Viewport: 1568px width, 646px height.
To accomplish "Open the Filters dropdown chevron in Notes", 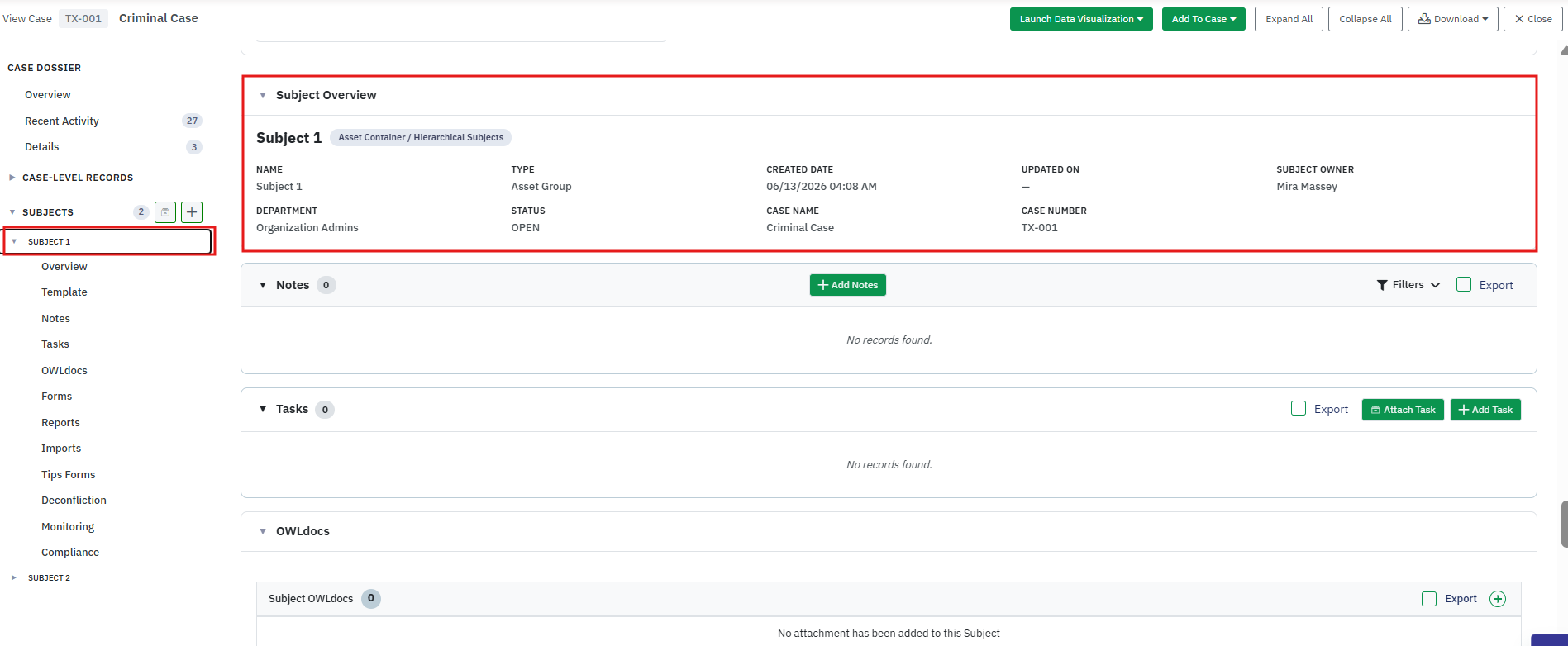I will click(x=1436, y=285).
